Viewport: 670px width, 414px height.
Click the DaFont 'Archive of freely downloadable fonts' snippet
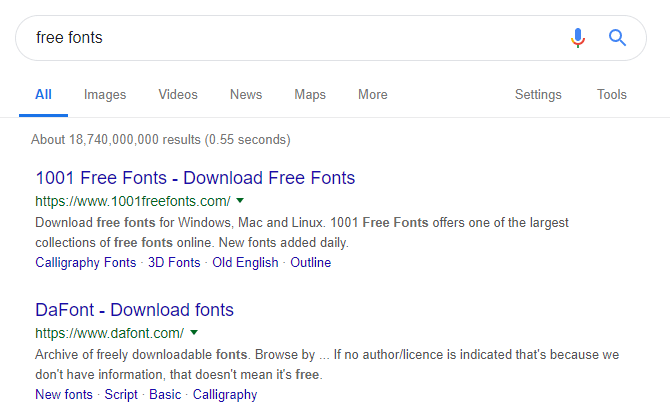327,364
